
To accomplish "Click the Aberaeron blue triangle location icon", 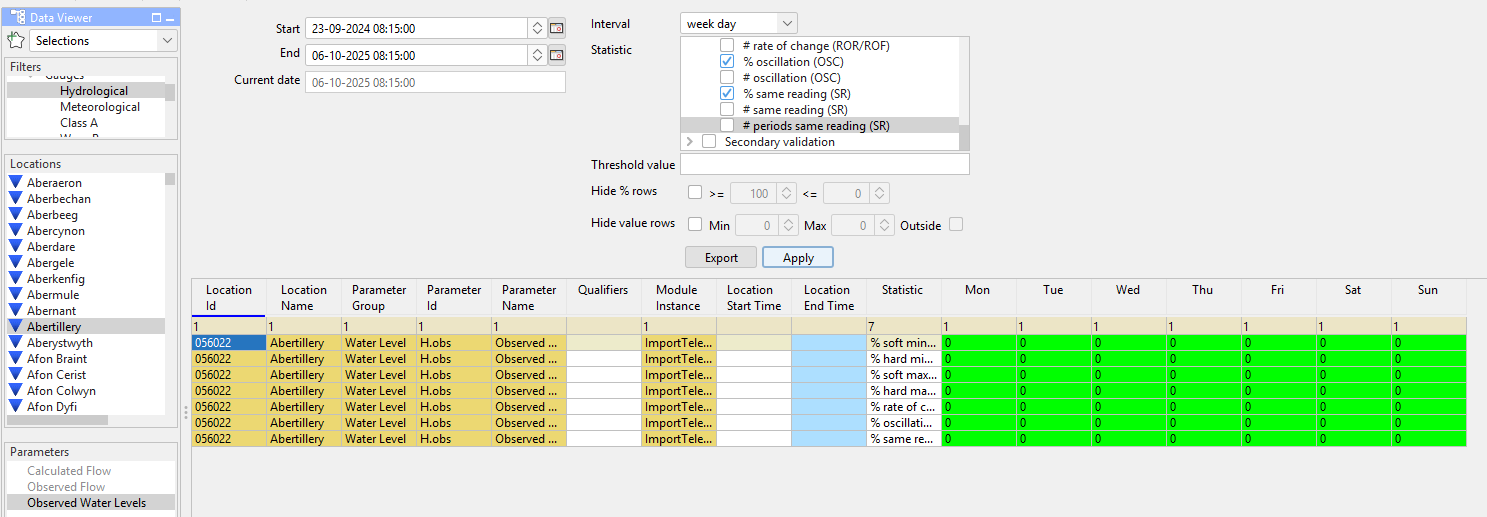I will [15, 183].
